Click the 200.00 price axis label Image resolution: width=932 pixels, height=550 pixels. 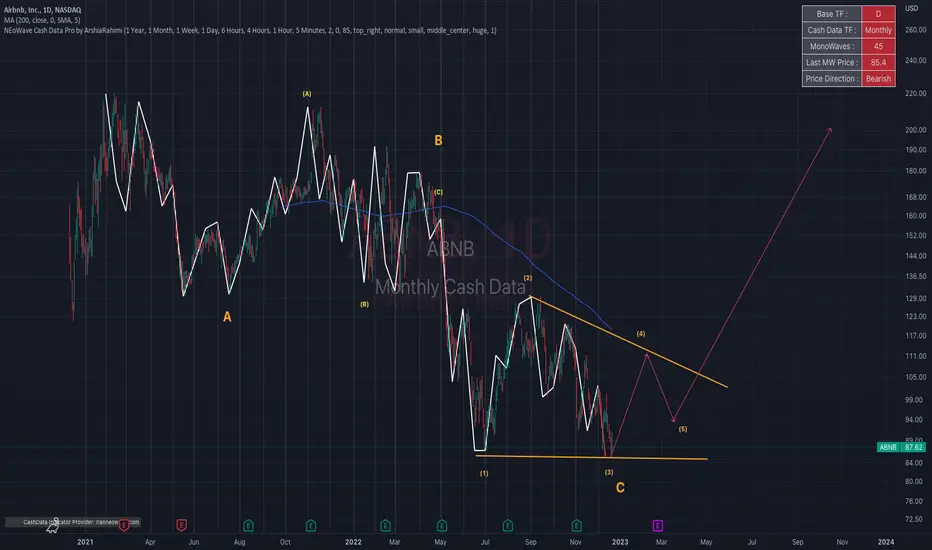coord(915,130)
